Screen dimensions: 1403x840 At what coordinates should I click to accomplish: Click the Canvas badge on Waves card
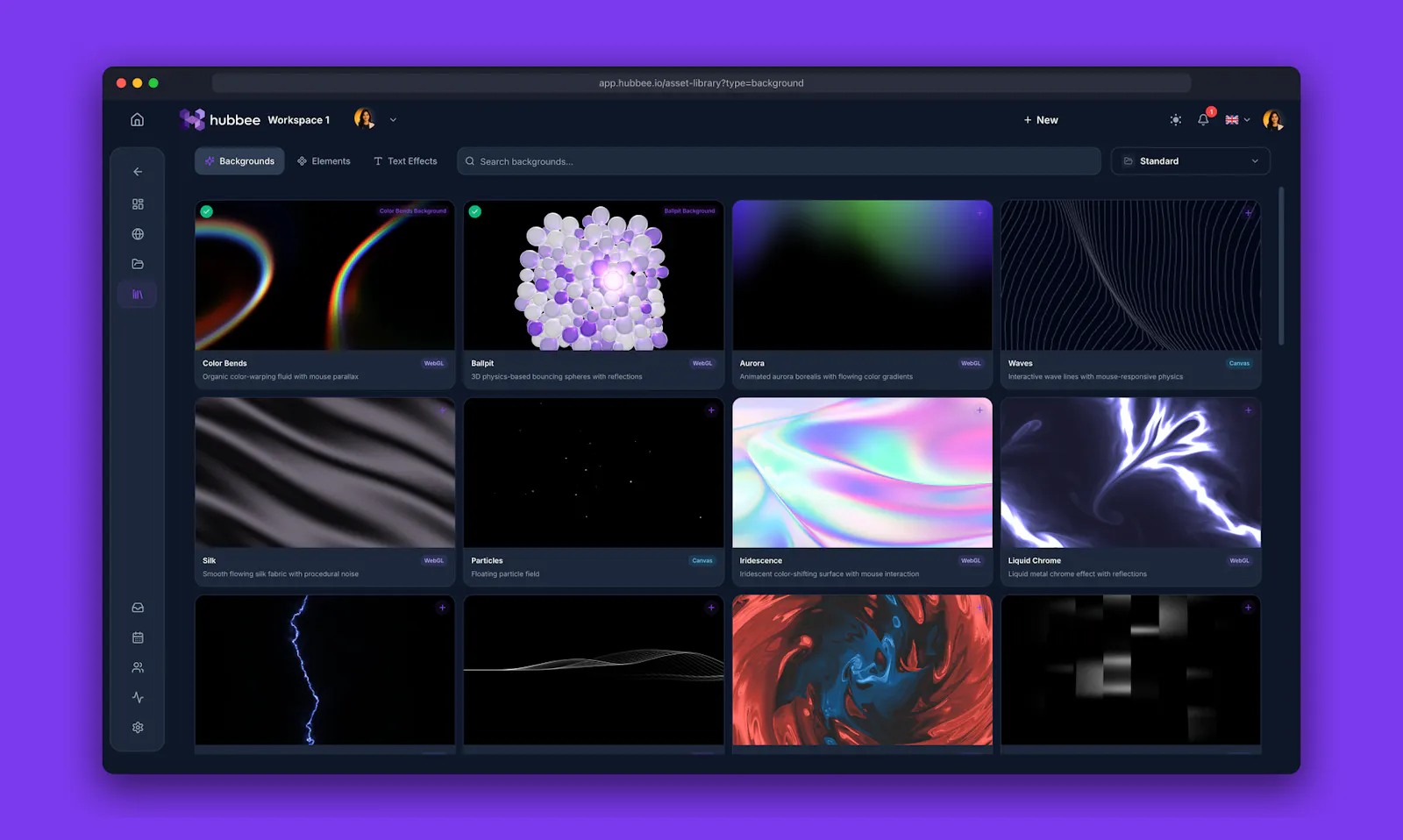tap(1239, 363)
